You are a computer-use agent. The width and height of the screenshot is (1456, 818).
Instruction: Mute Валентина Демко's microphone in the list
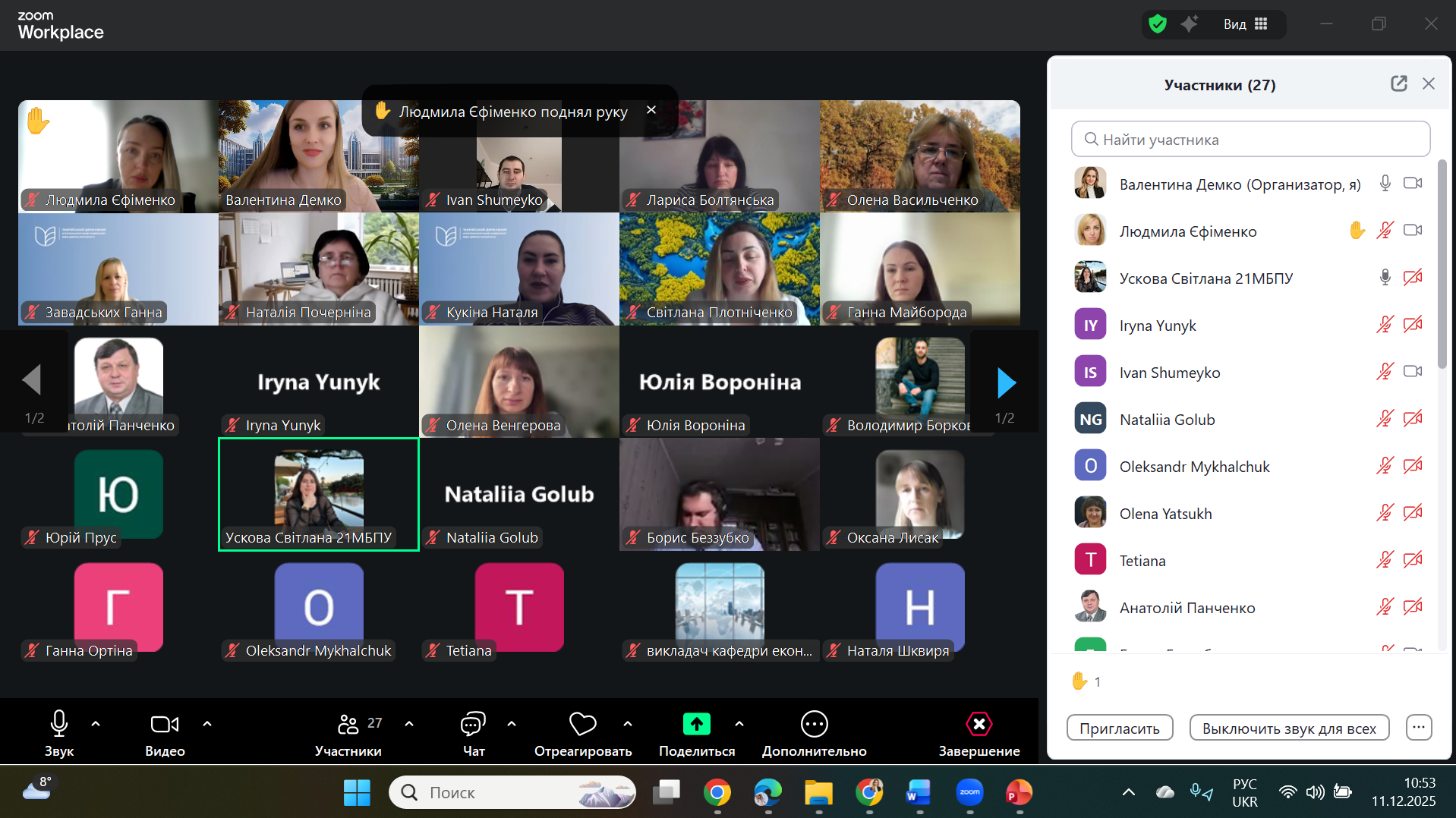pos(1385,183)
